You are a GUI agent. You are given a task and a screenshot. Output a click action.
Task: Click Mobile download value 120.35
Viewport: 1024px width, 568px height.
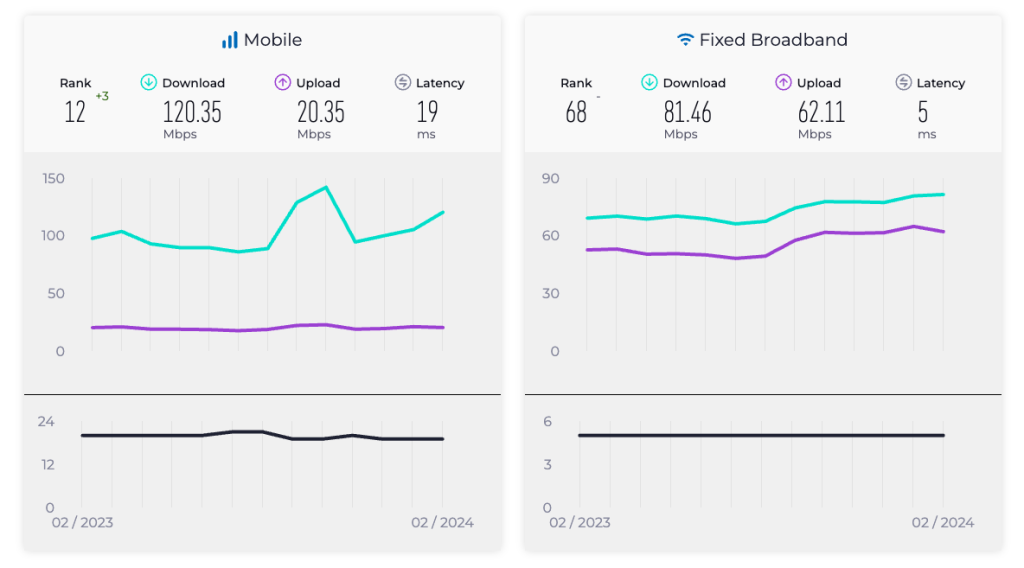coord(192,111)
